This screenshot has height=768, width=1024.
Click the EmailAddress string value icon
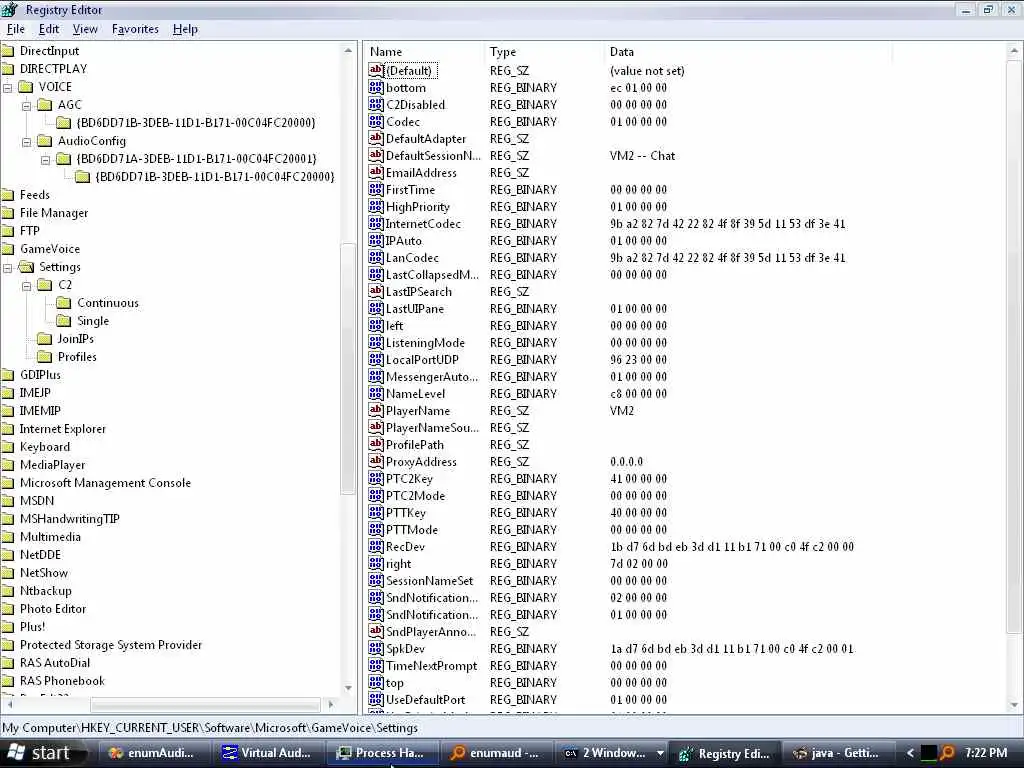click(x=376, y=172)
